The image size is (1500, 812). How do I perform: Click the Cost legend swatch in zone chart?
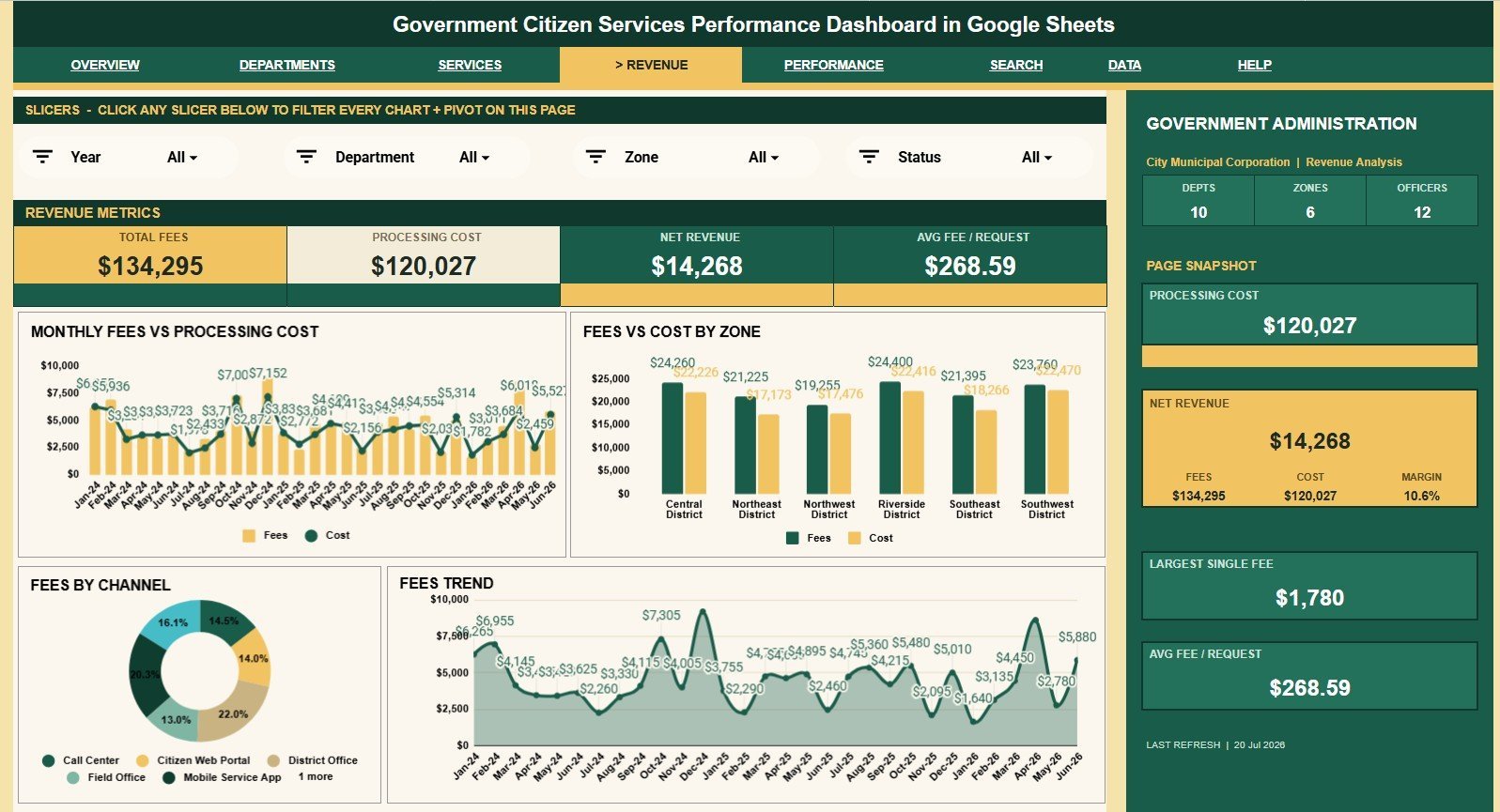coord(854,538)
